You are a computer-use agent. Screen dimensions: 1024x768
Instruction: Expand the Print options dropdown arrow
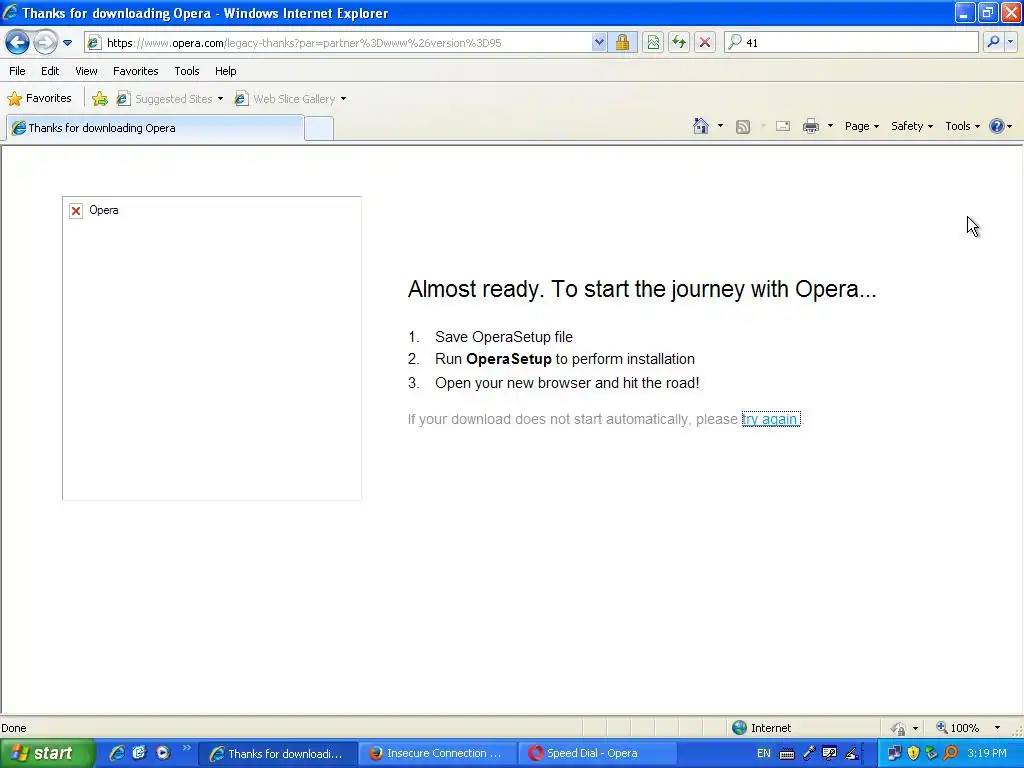830,126
